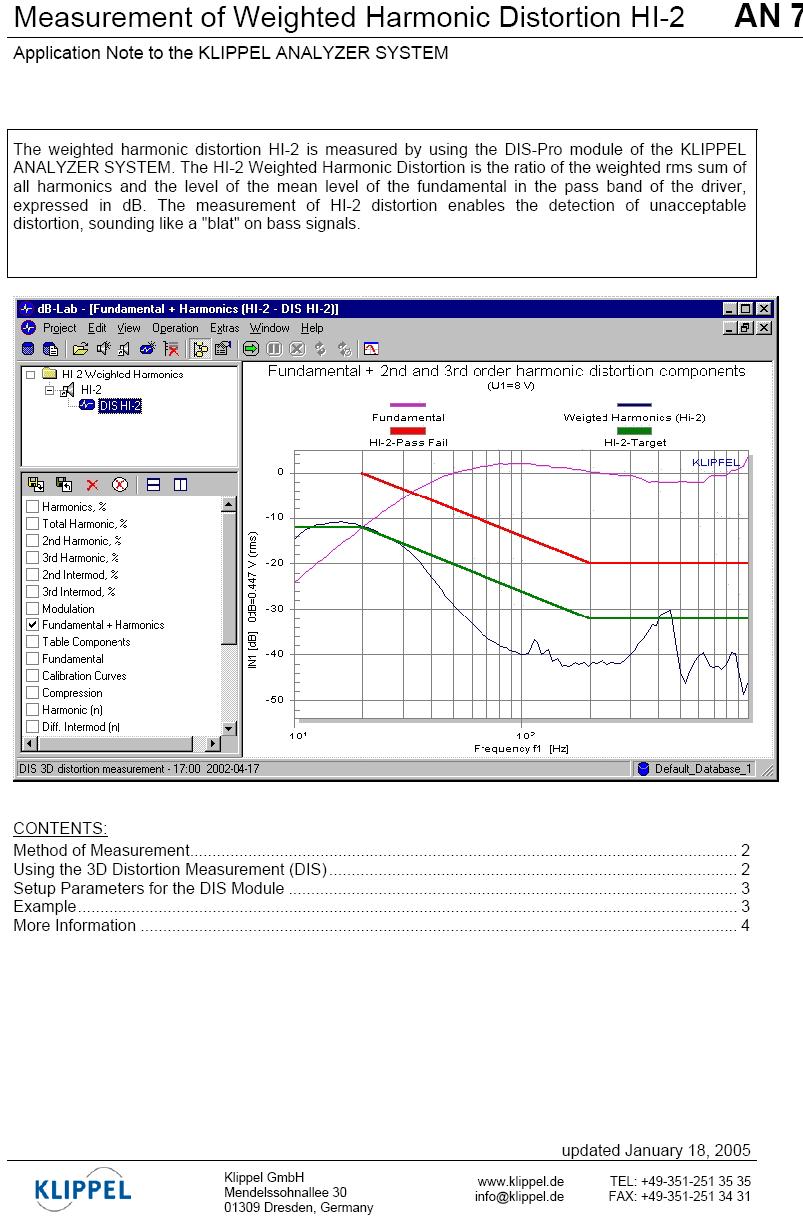The image size is (803, 1216).
Task: Enable the Harmonics, % checkbox
Action: tap(33, 507)
